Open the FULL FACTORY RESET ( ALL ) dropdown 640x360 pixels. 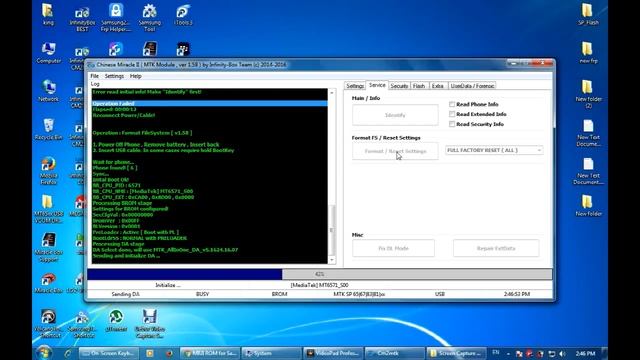point(494,150)
